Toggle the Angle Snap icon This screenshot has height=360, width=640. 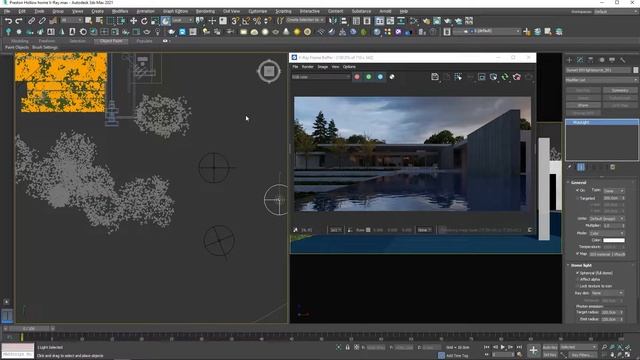click(246, 20)
